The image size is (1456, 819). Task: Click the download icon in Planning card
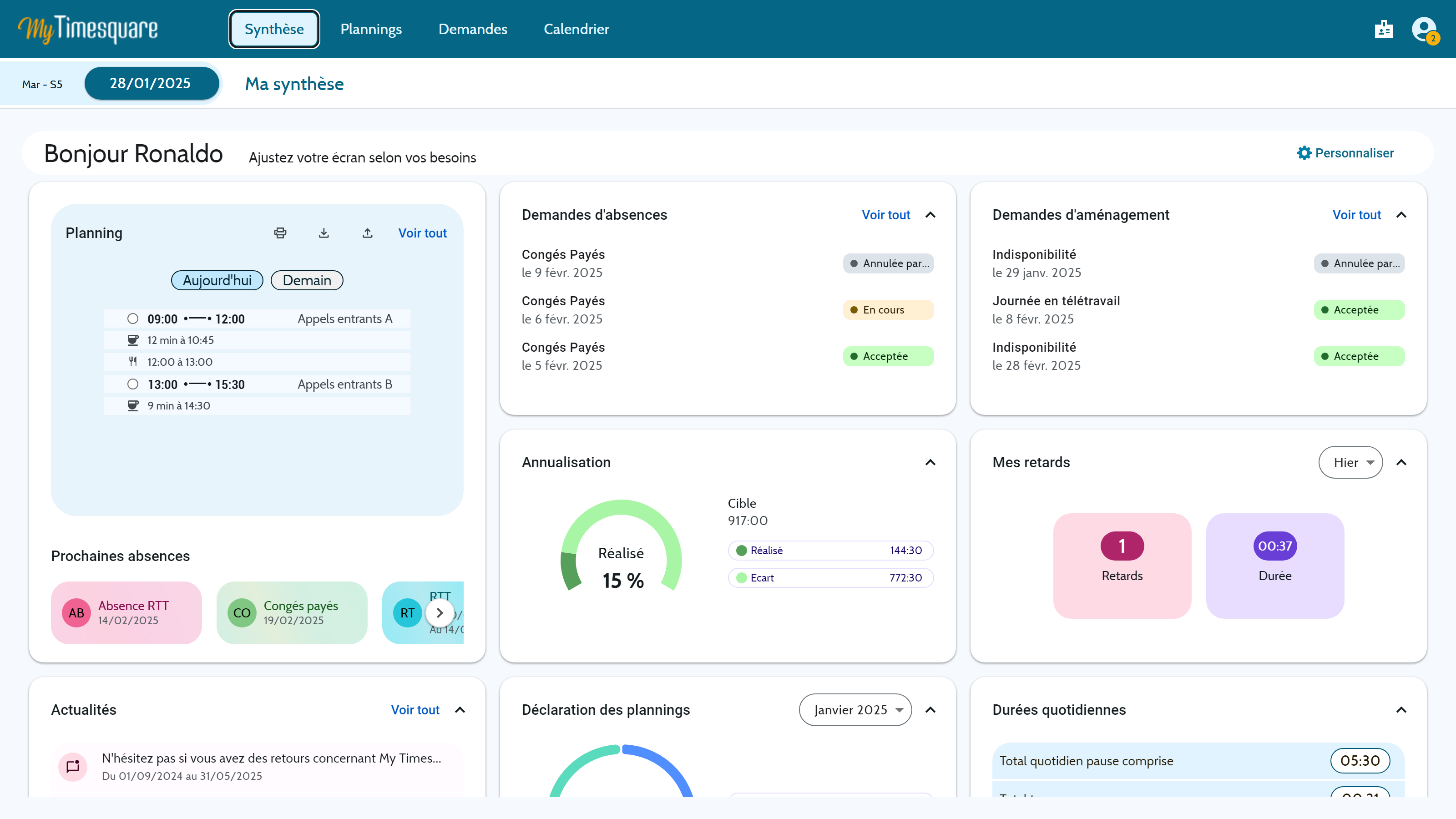(324, 233)
